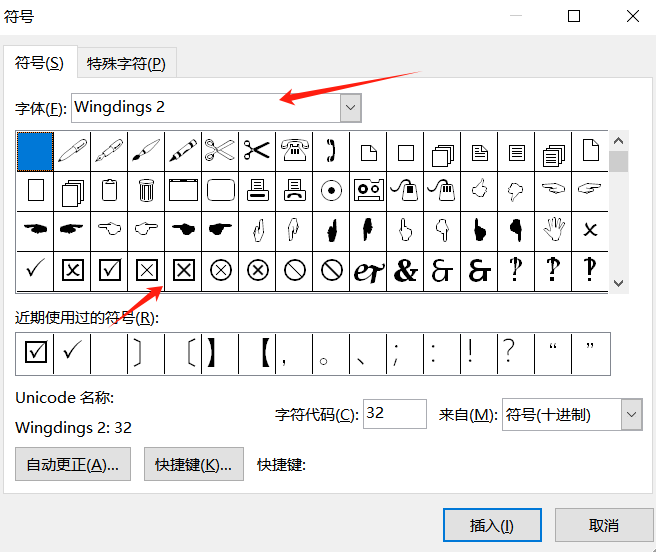Pick the plain check mark in recently used symbols

[72, 354]
